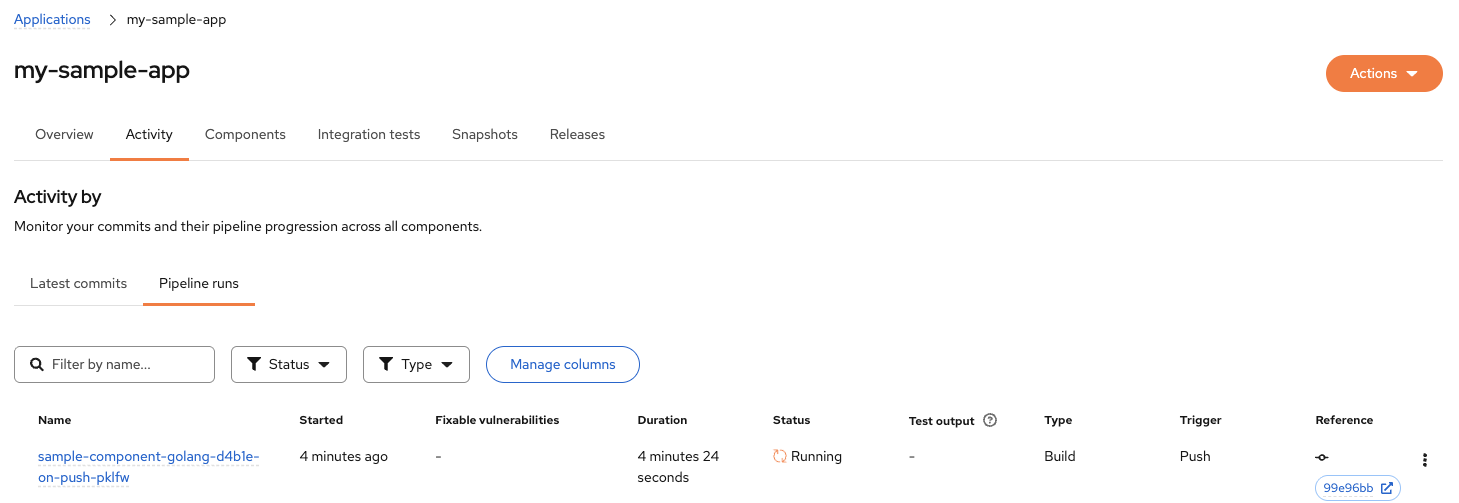Open the Actions dropdown
Image resolution: width=1459 pixels, height=503 pixels.
pyautogui.click(x=1384, y=73)
